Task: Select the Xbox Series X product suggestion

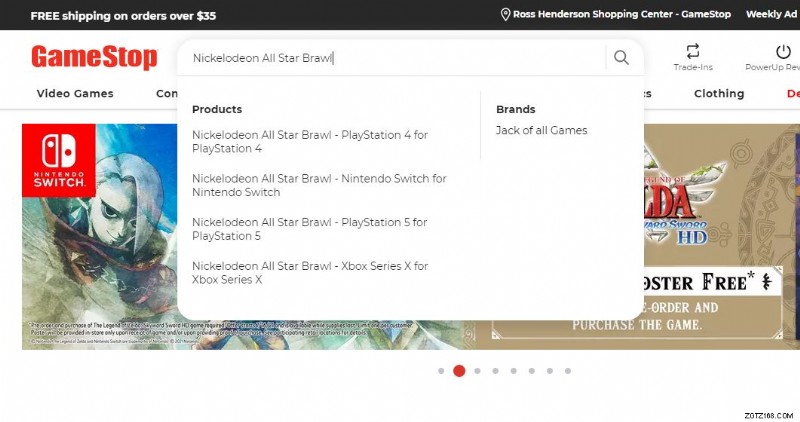Action: pyautogui.click(x=310, y=273)
